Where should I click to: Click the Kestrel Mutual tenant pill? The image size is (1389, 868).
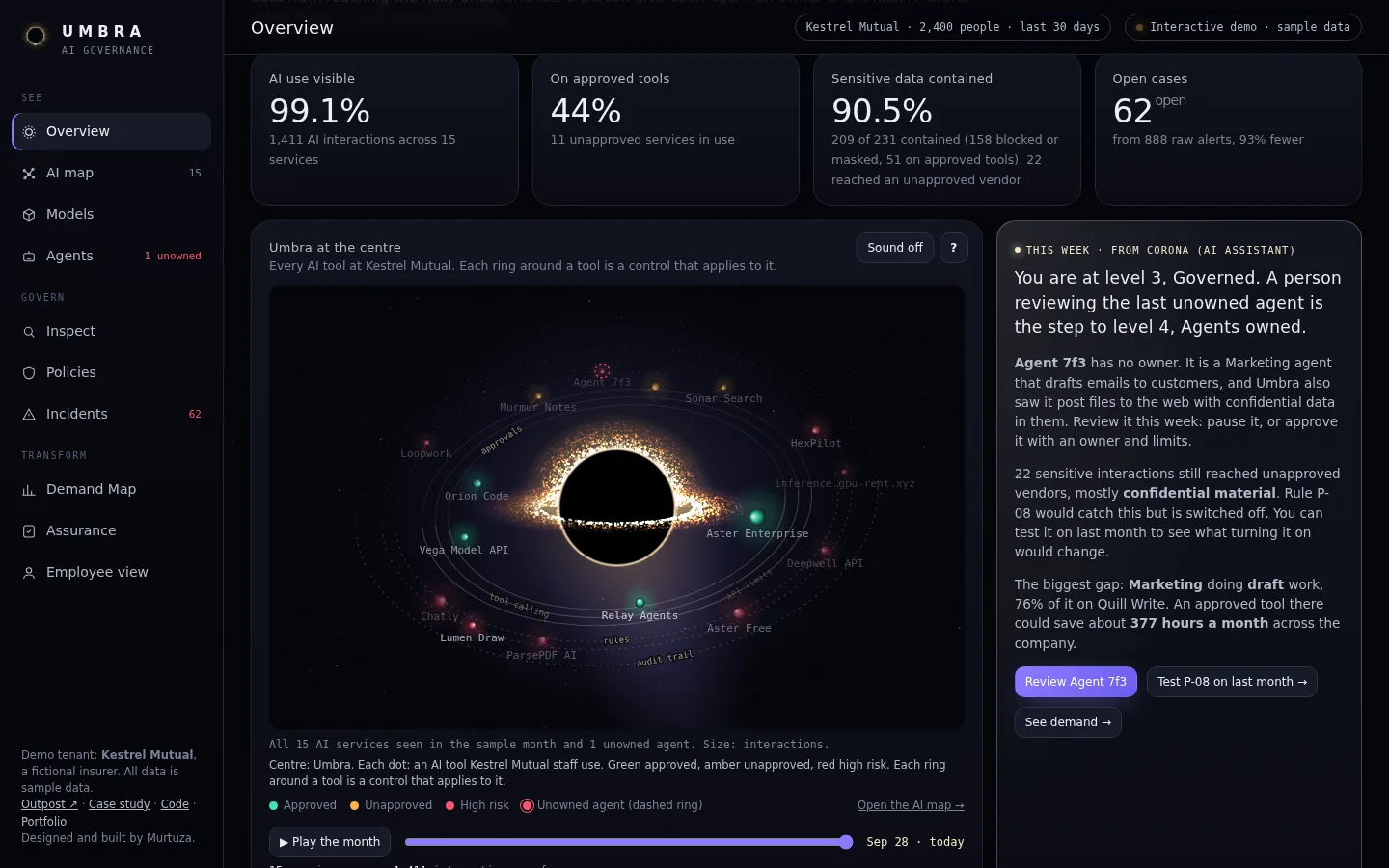953,27
